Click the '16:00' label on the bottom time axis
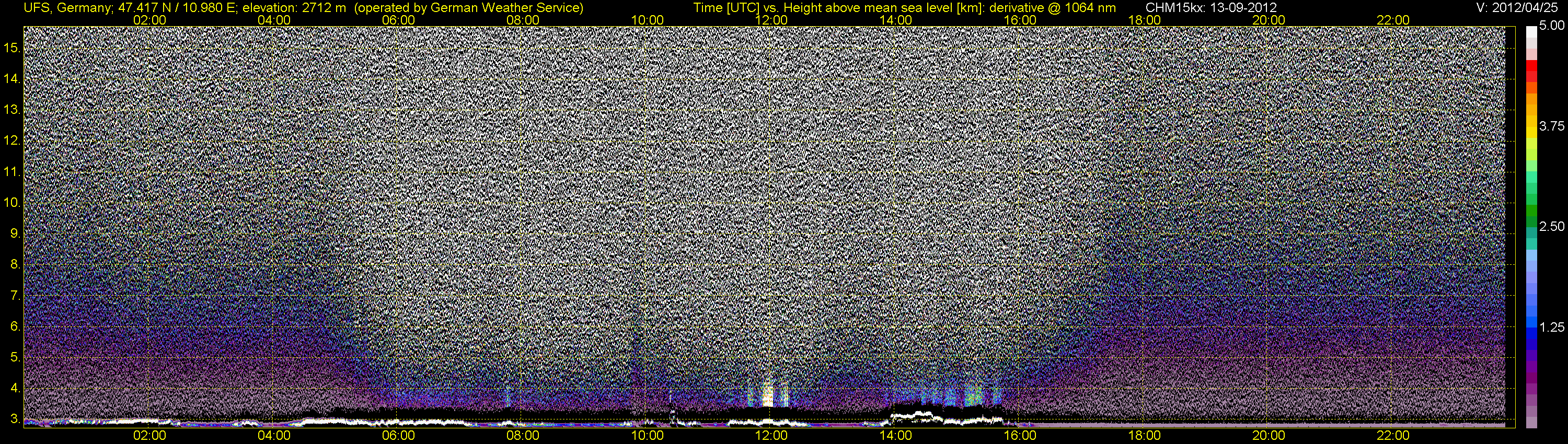 point(1020,436)
